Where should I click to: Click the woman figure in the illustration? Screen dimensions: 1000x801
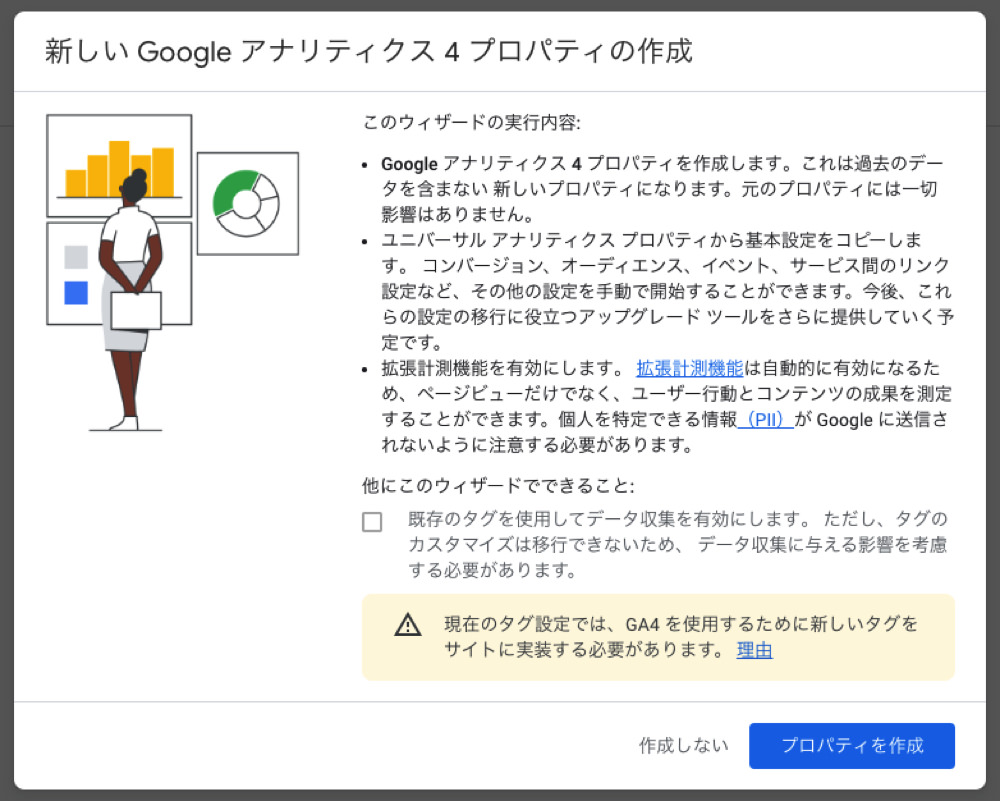[x=130, y=300]
